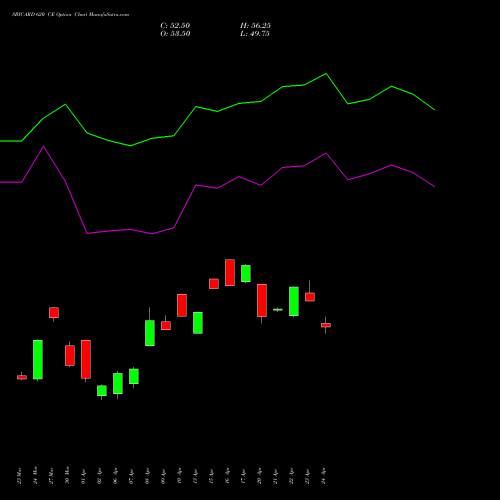Viewport: 500px width, 500px height.
Task: Select the small red candle for 09 Apr
Action: click(x=166, y=326)
